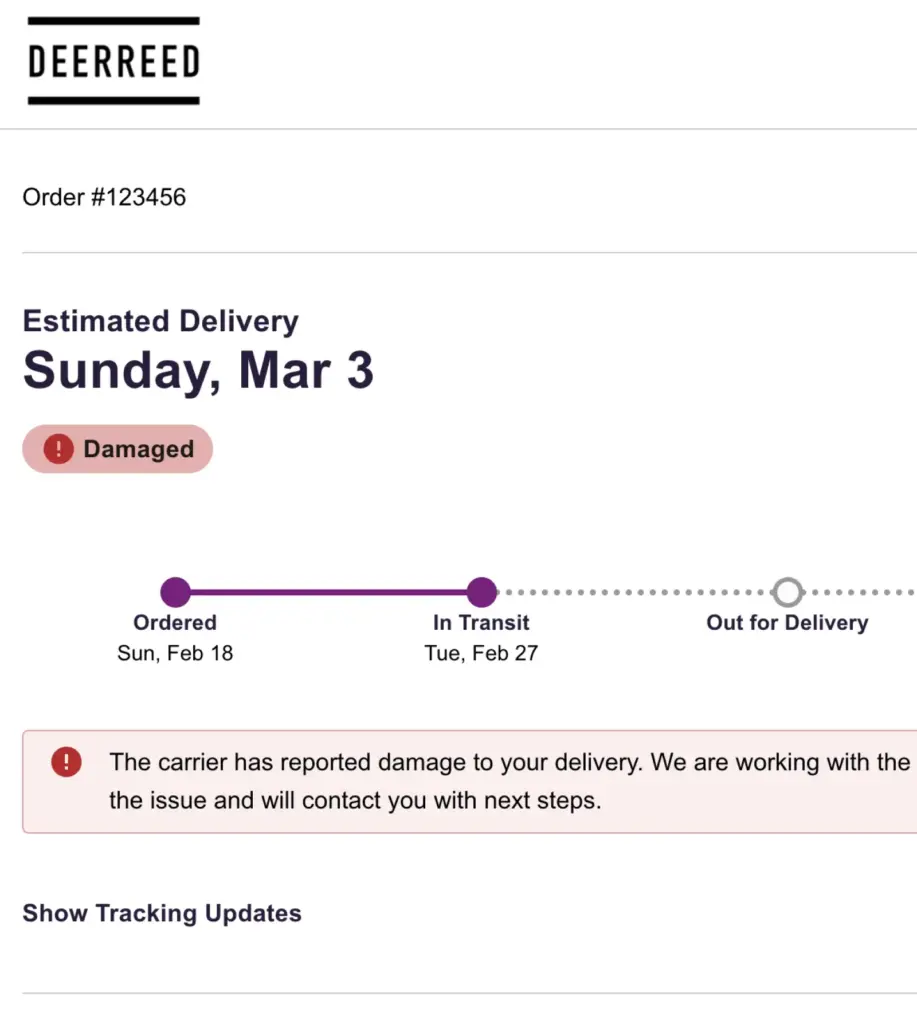Image resolution: width=917 pixels, height=1024 pixels.
Task: Click dotted line between In Transit and Out for Delivery
Action: click(x=635, y=592)
